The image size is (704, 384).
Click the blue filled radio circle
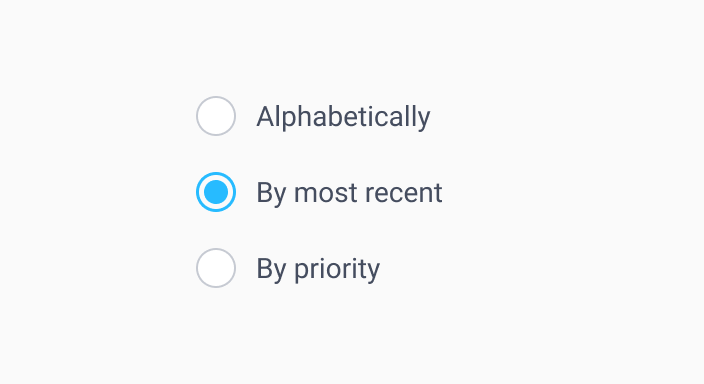point(216,192)
